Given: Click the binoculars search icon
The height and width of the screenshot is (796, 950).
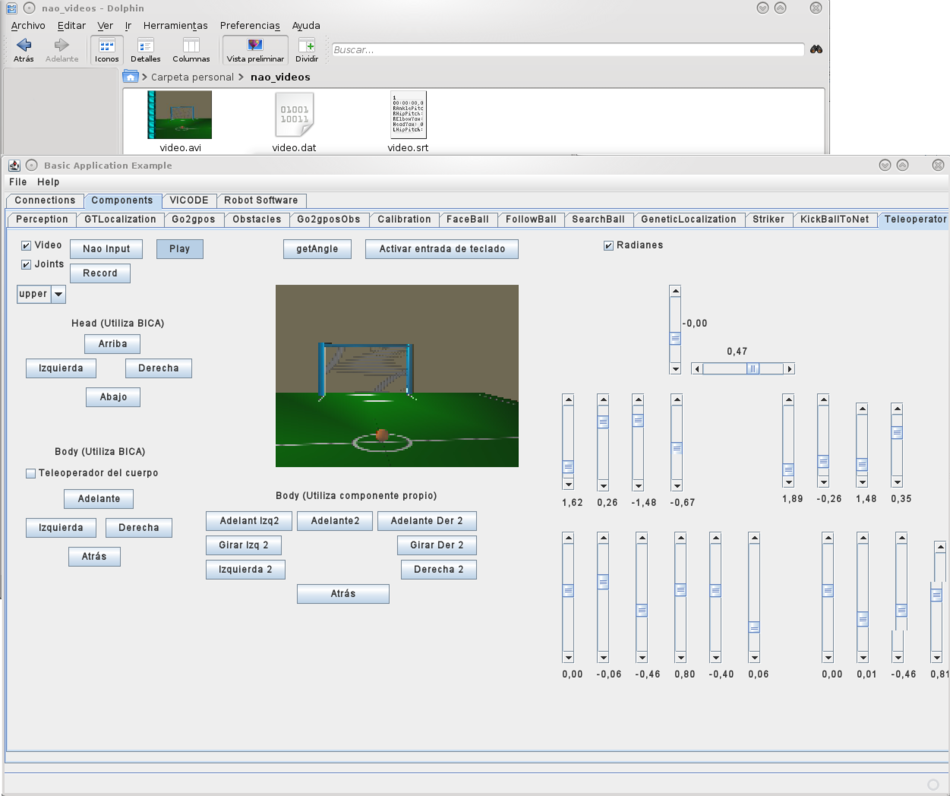Looking at the screenshot, I should [816, 49].
